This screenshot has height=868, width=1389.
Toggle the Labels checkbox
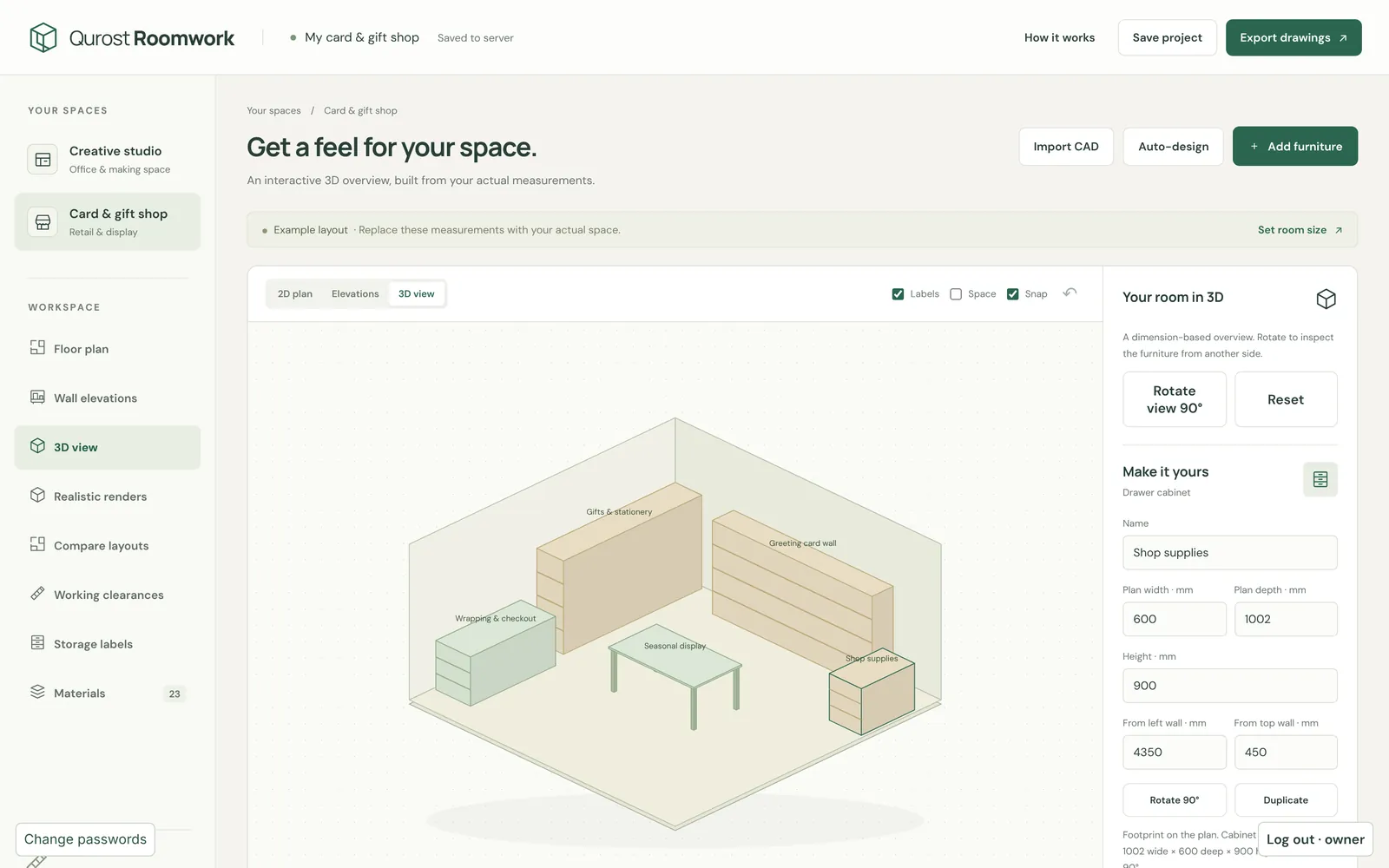click(x=898, y=294)
